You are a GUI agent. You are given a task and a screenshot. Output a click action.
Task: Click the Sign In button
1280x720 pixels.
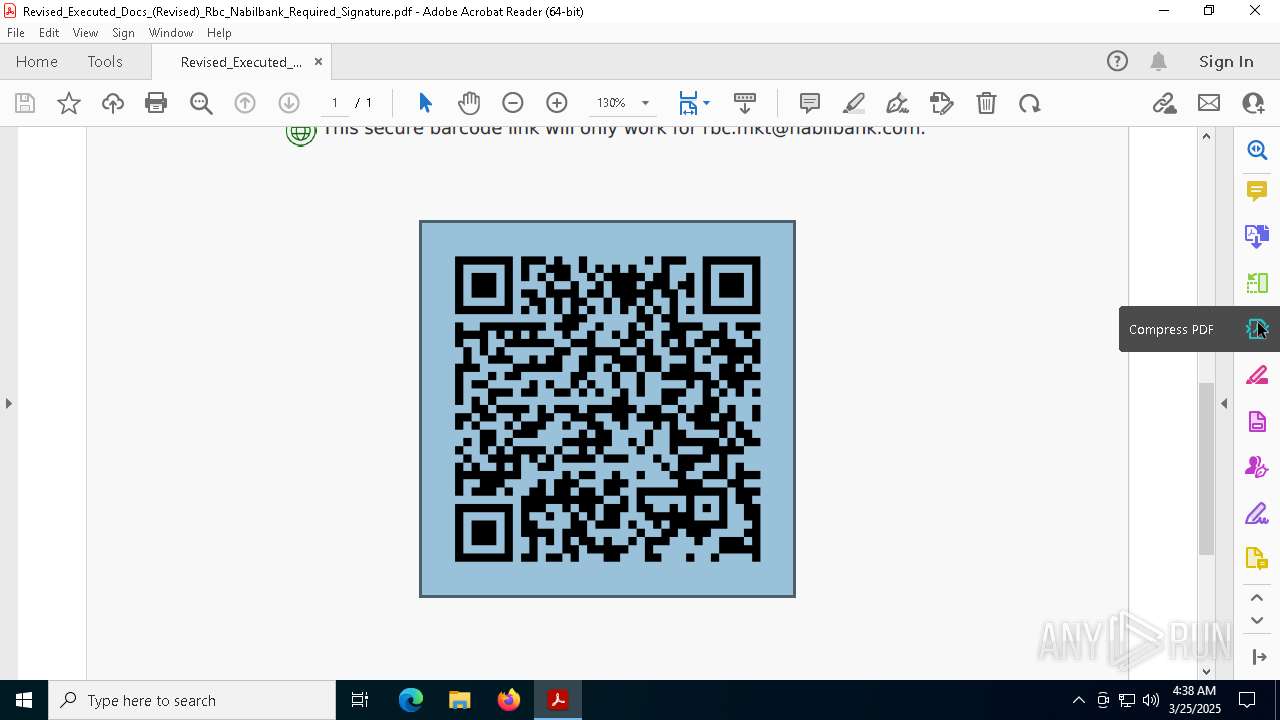pos(1226,62)
